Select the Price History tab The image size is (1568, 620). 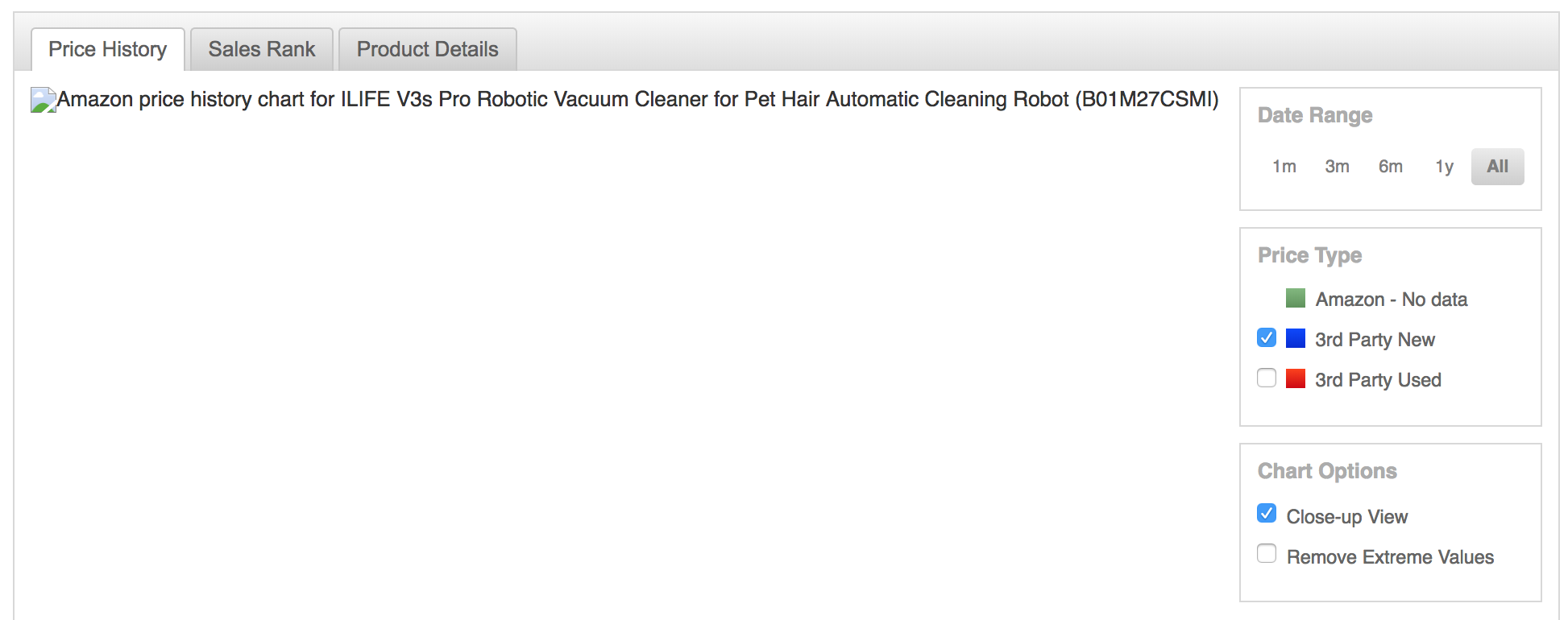pos(108,49)
